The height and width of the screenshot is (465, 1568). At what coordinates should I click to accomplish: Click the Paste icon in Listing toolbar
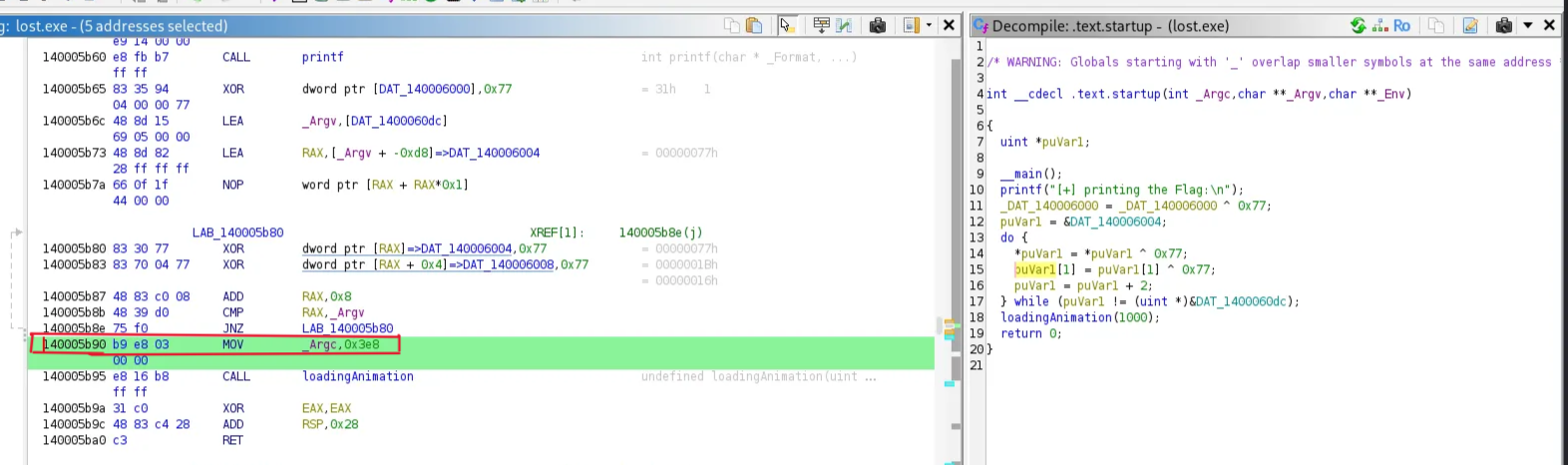point(754,25)
